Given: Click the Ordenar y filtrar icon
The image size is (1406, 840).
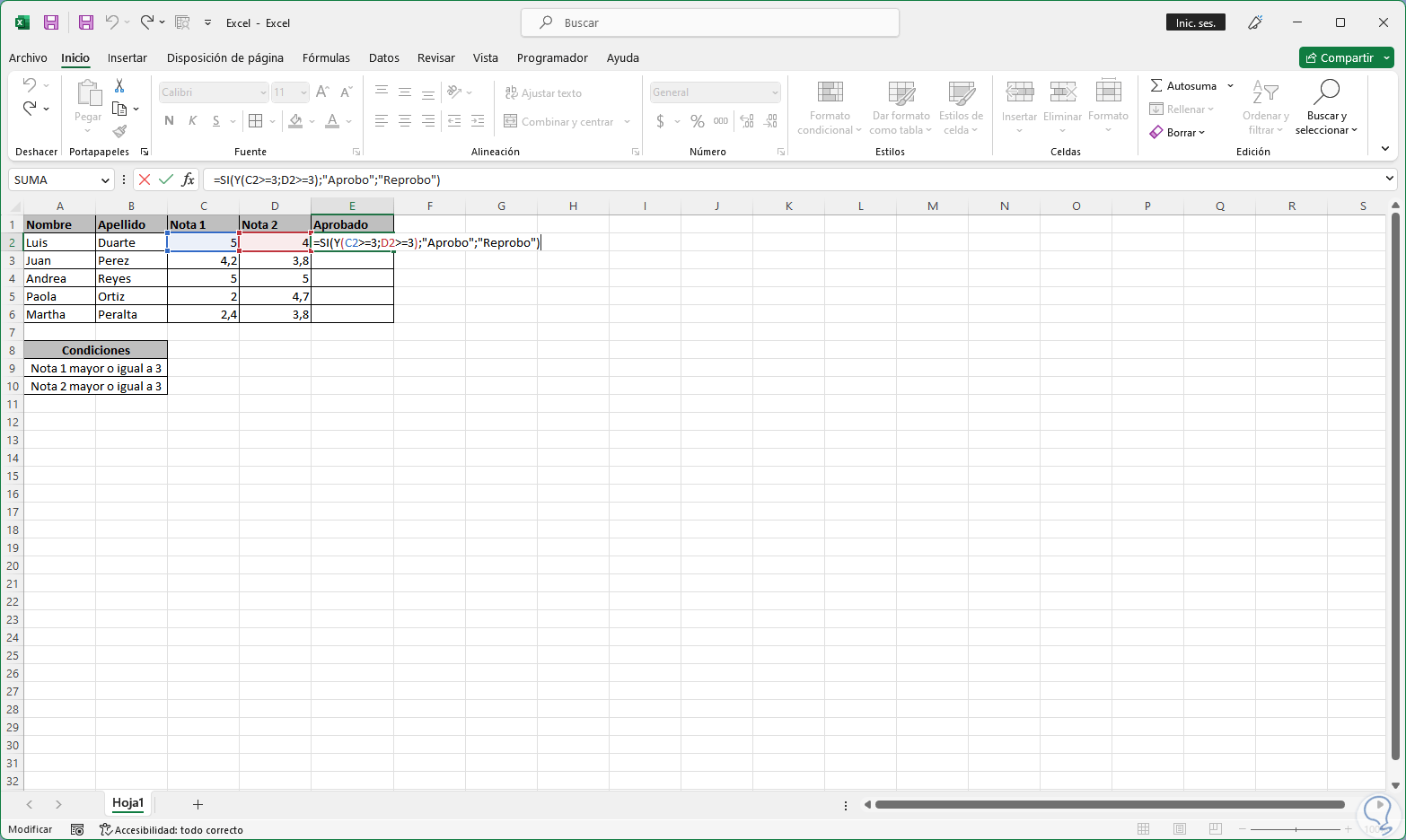Looking at the screenshot, I should click(1265, 92).
